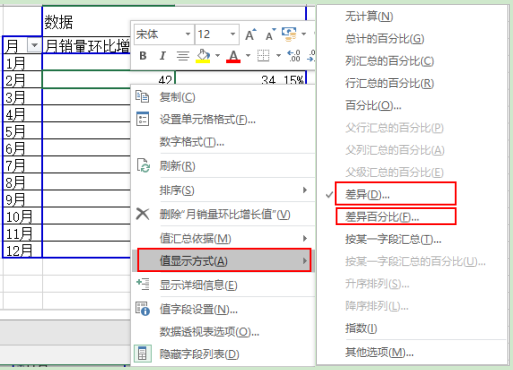This screenshot has width=513, height=370.
Task: Open the 值显示方式(A) submenu
Action: coord(224,260)
